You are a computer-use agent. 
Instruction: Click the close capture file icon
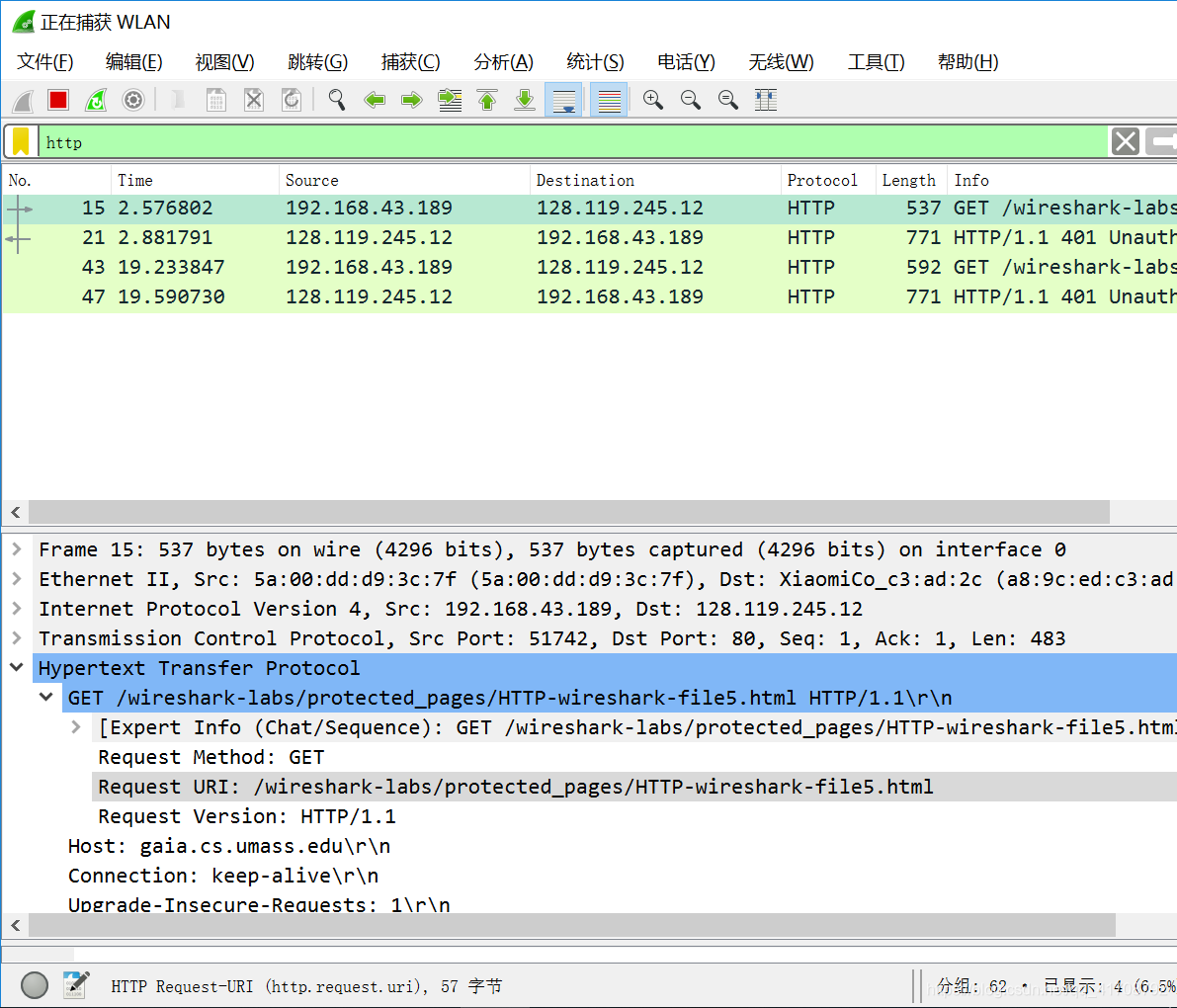[x=254, y=100]
